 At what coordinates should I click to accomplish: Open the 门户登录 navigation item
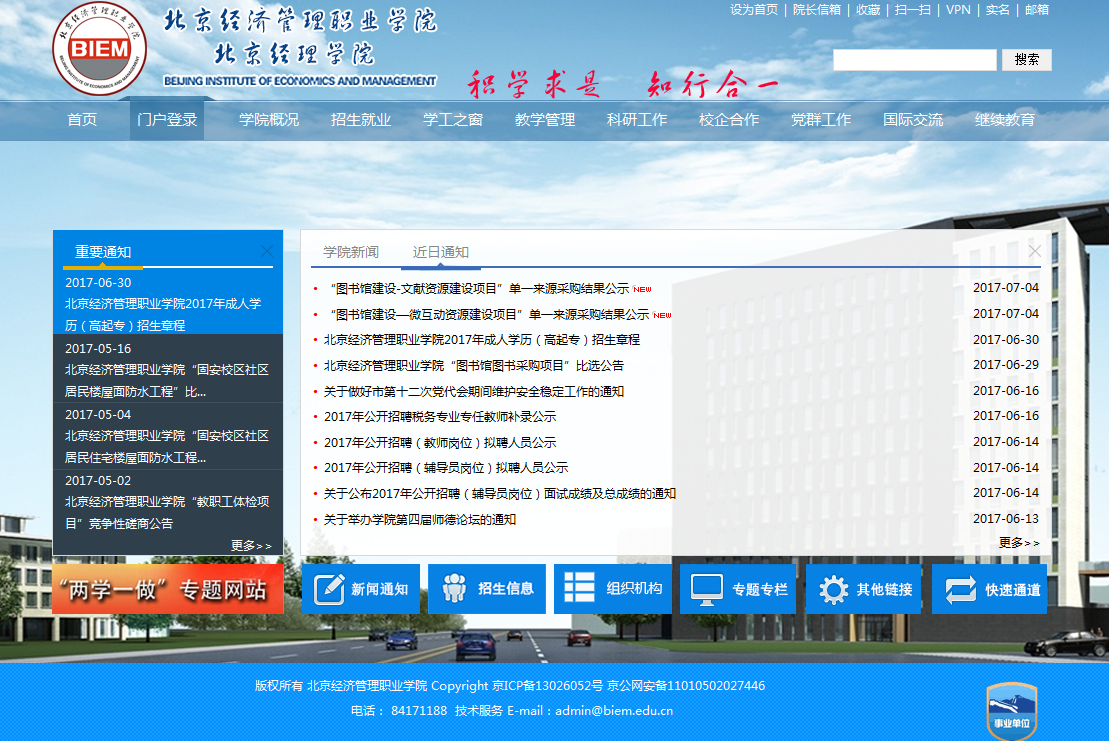click(167, 120)
